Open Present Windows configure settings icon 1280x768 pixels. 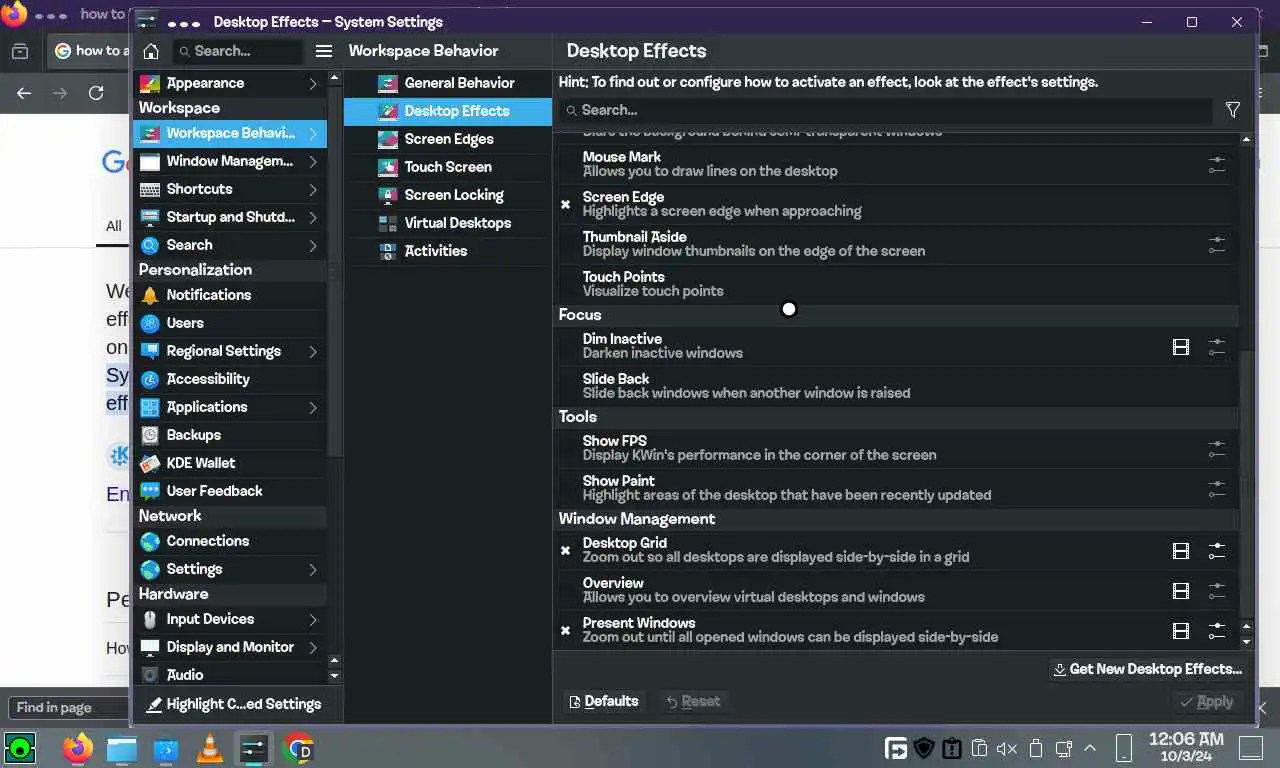[x=1216, y=631]
